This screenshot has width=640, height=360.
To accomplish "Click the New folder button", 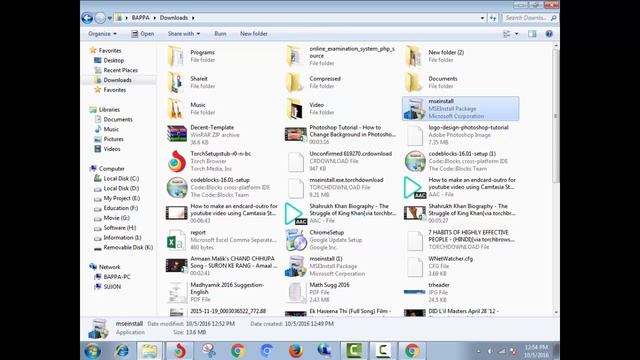I will click(x=253, y=34).
